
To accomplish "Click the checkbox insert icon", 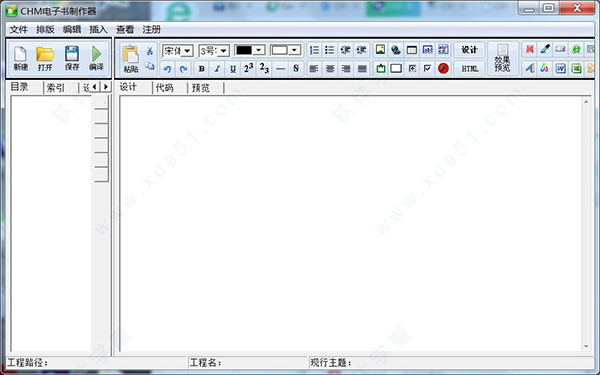I will point(427,69).
